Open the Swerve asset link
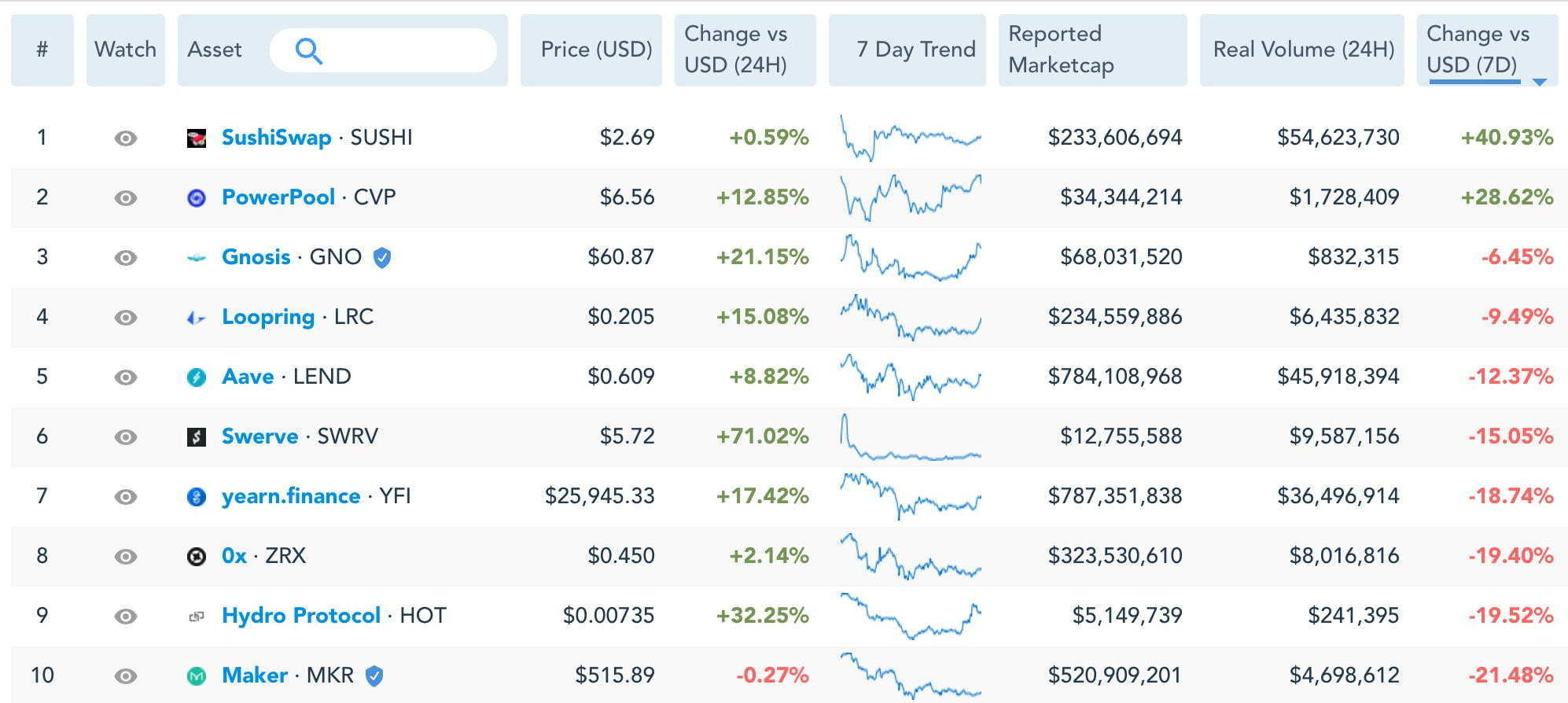Viewport: 1568px width, 703px height. 259,436
